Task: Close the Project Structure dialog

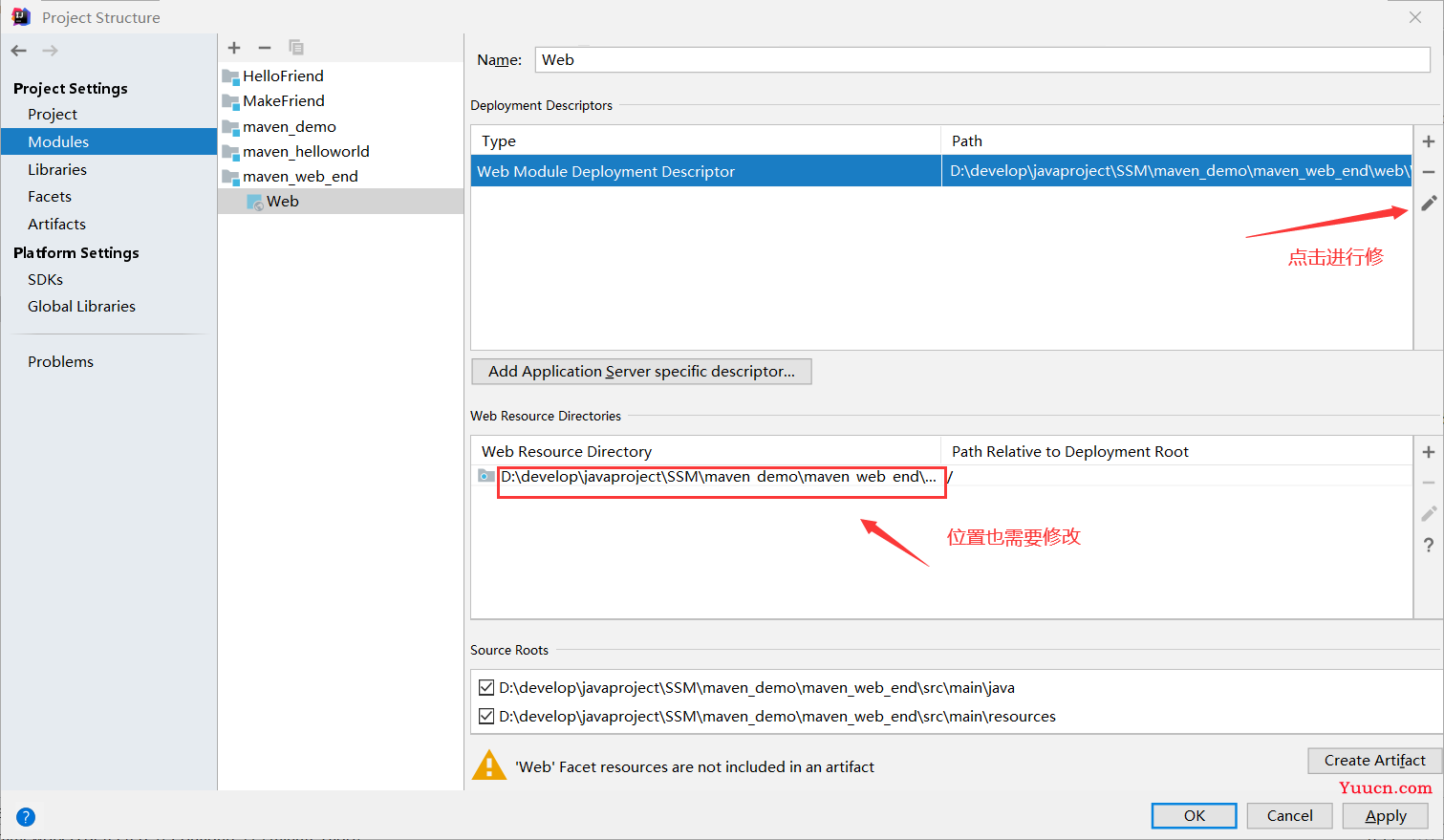Action: tap(1415, 17)
